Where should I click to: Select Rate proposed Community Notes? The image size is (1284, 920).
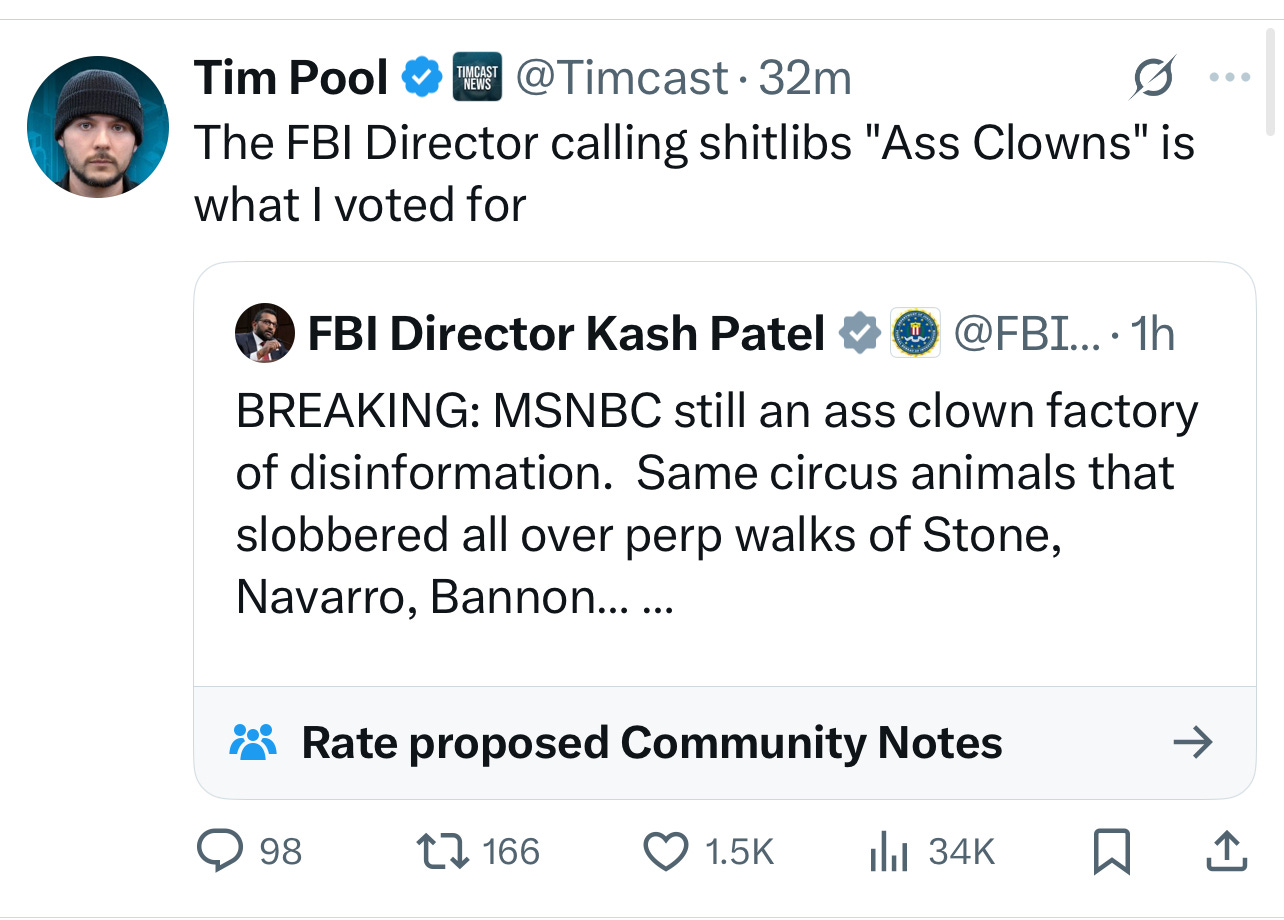pos(651,742)
